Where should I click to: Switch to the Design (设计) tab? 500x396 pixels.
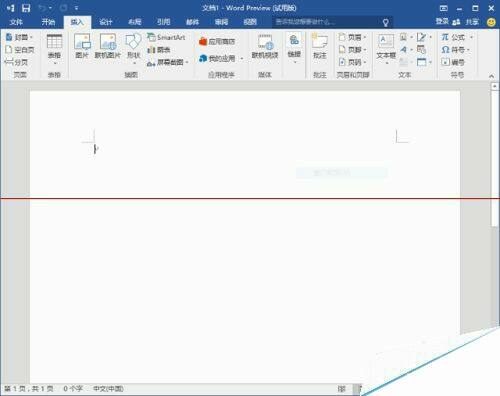pos(106,22)
